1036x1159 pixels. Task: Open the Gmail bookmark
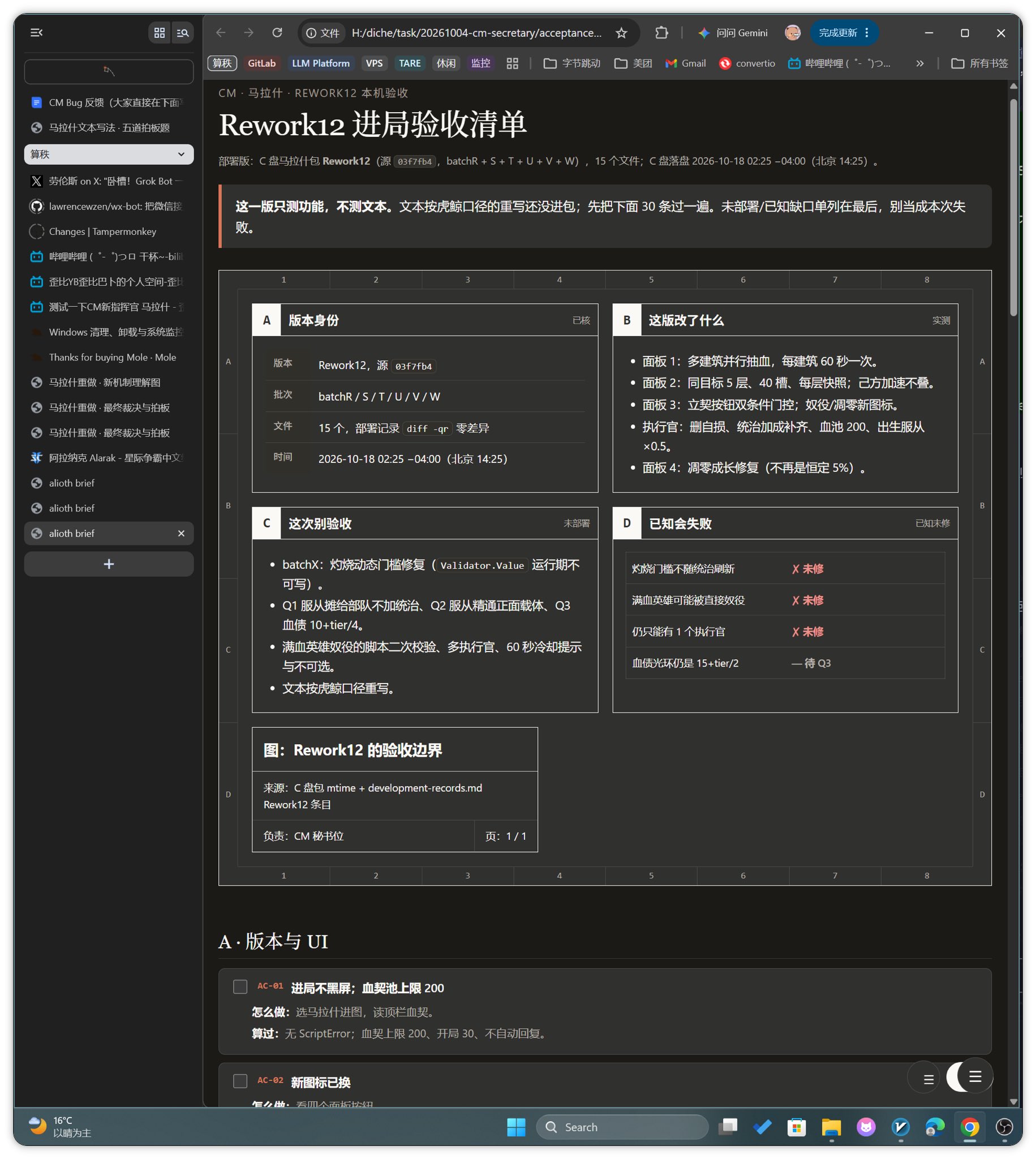(686, 63)
